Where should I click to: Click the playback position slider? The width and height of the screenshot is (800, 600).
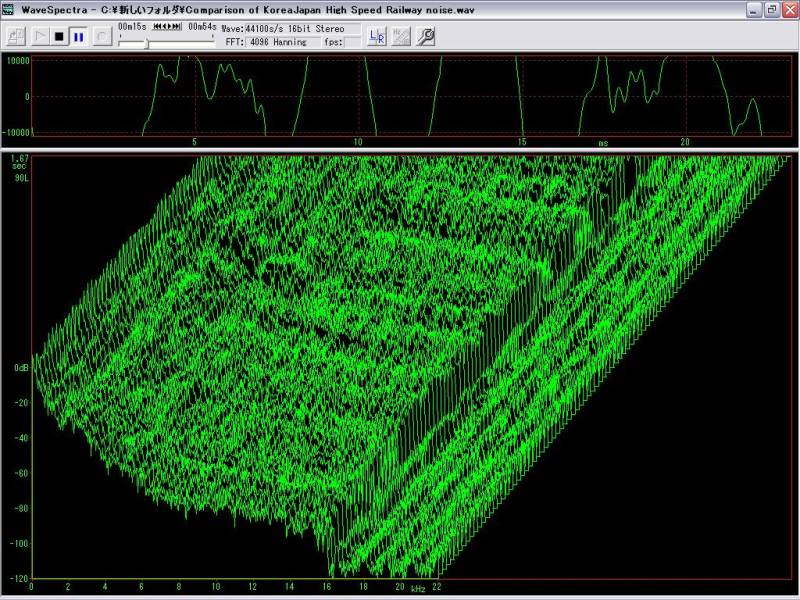(147, 44)
